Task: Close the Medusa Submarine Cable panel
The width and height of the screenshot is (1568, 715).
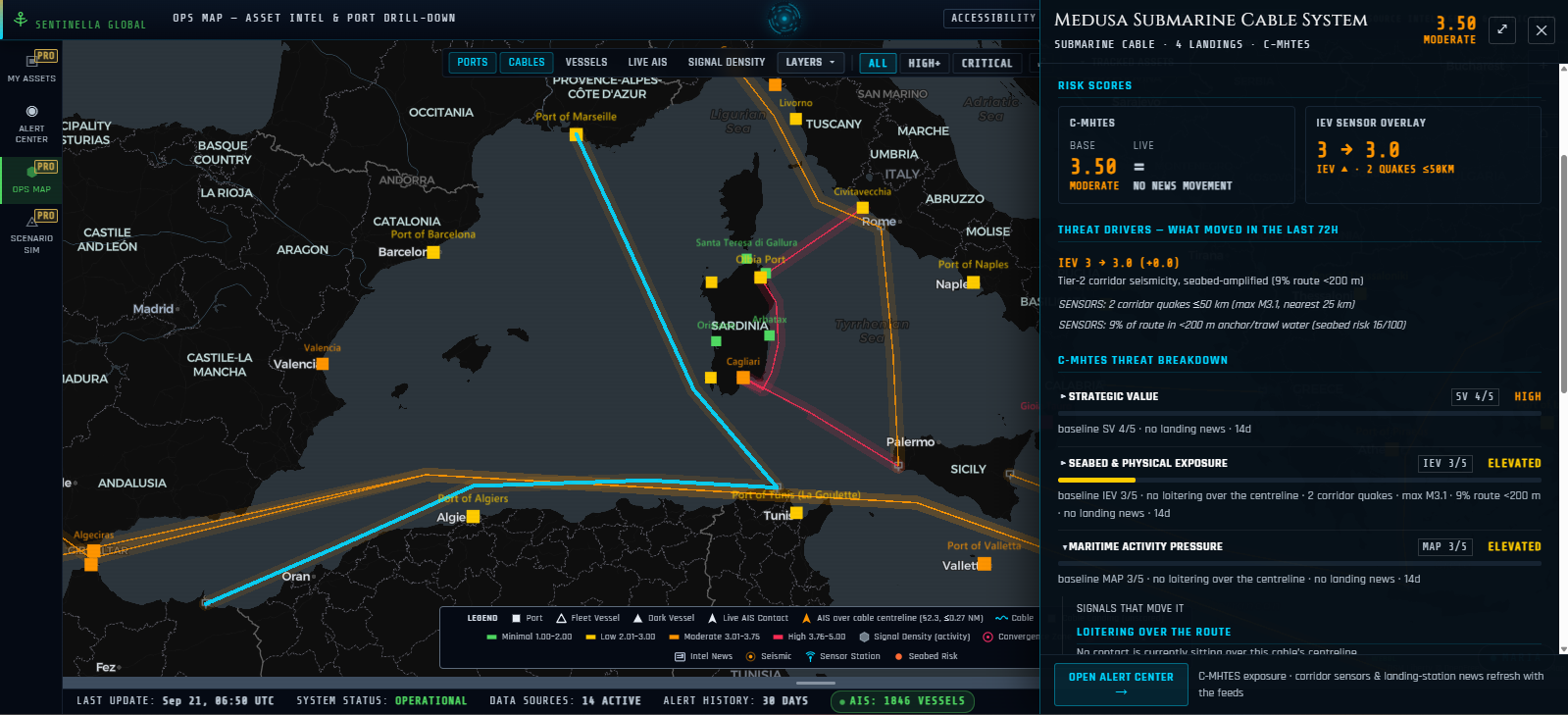Action: (1542, 30)
